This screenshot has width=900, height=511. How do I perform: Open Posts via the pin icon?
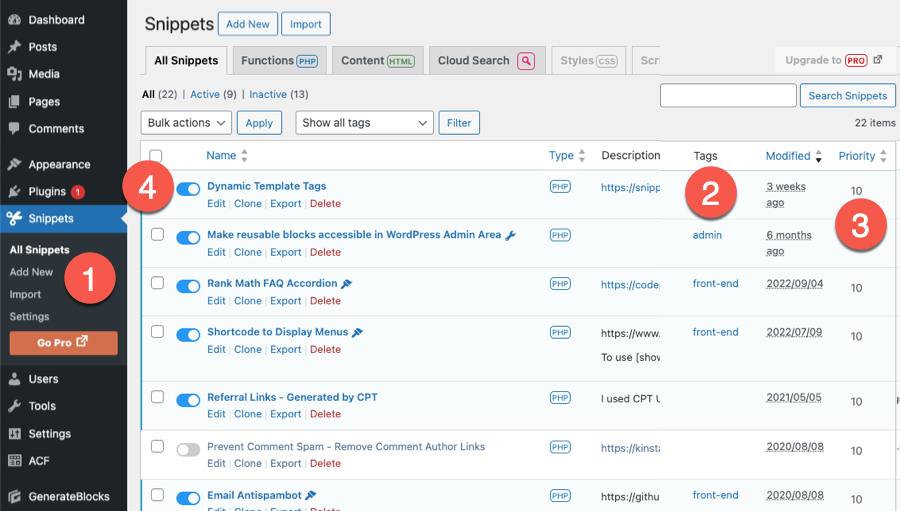click(14, 47)
